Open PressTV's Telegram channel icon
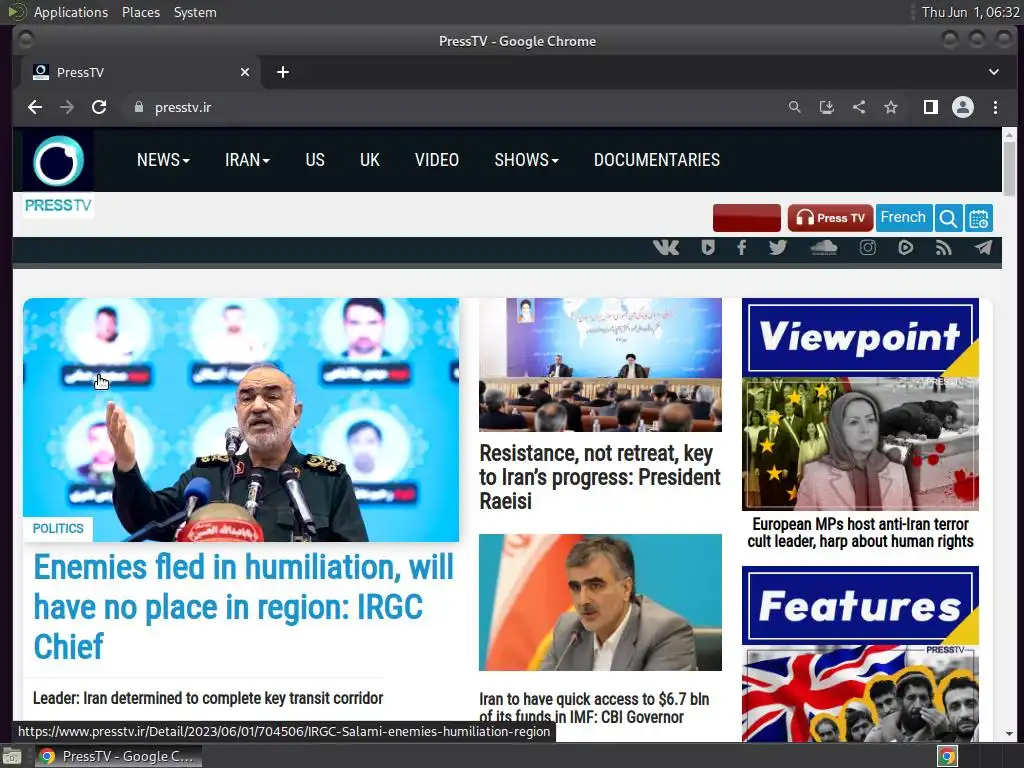This screenshot has width=1024, height=768. (x=984, y=248)
